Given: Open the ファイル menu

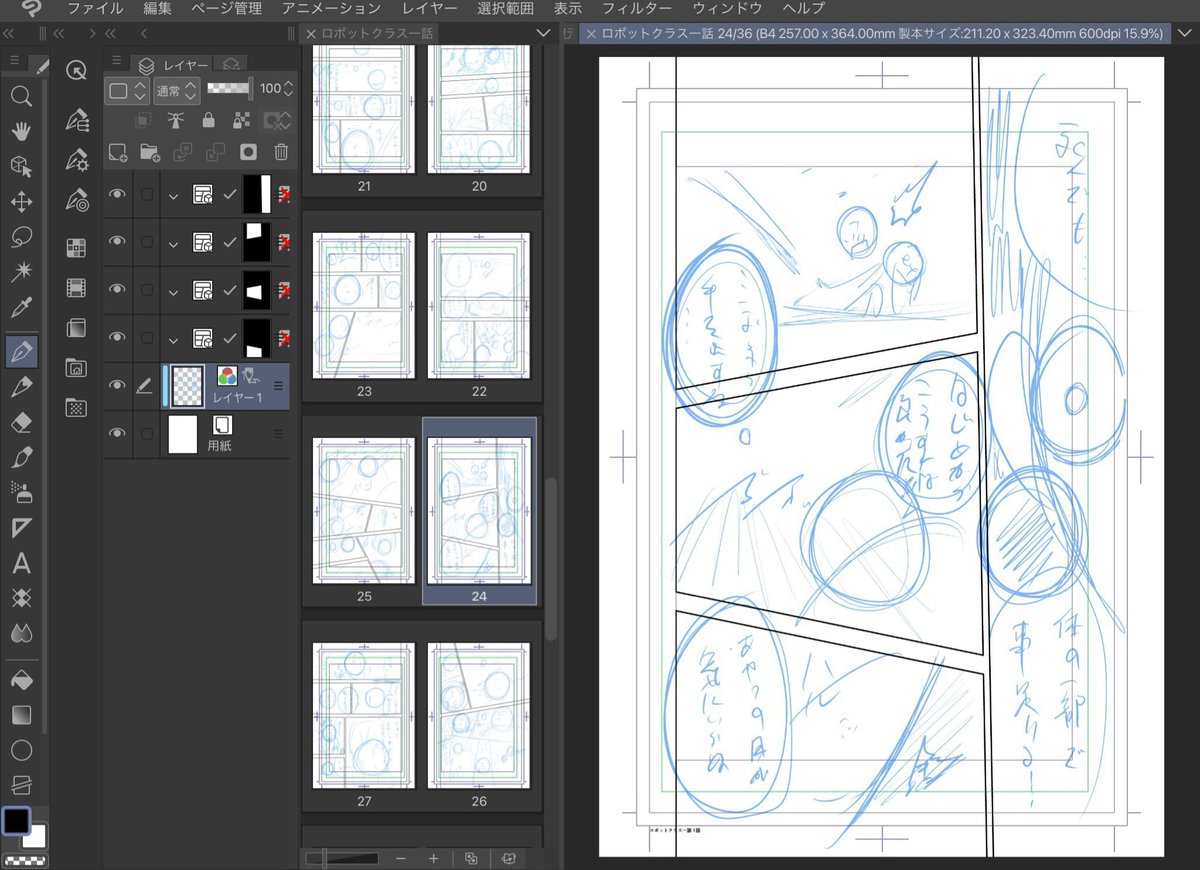Looking at the screenshot, I should pyautogui.click(x=95, y=9).
